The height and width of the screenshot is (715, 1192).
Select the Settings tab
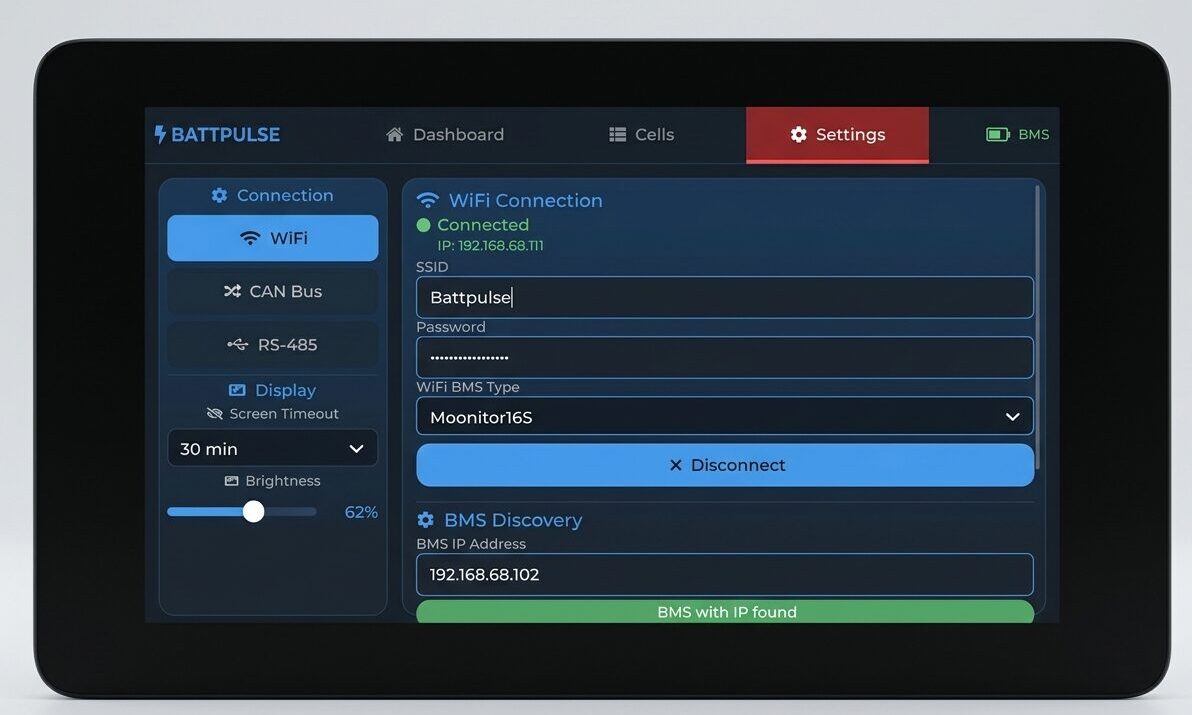click(x=837, y=135)
